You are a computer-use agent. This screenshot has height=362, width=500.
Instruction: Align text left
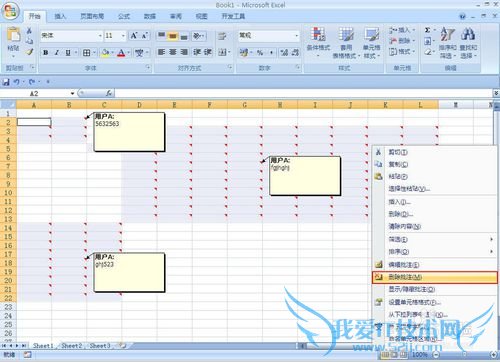click(162, 52)
